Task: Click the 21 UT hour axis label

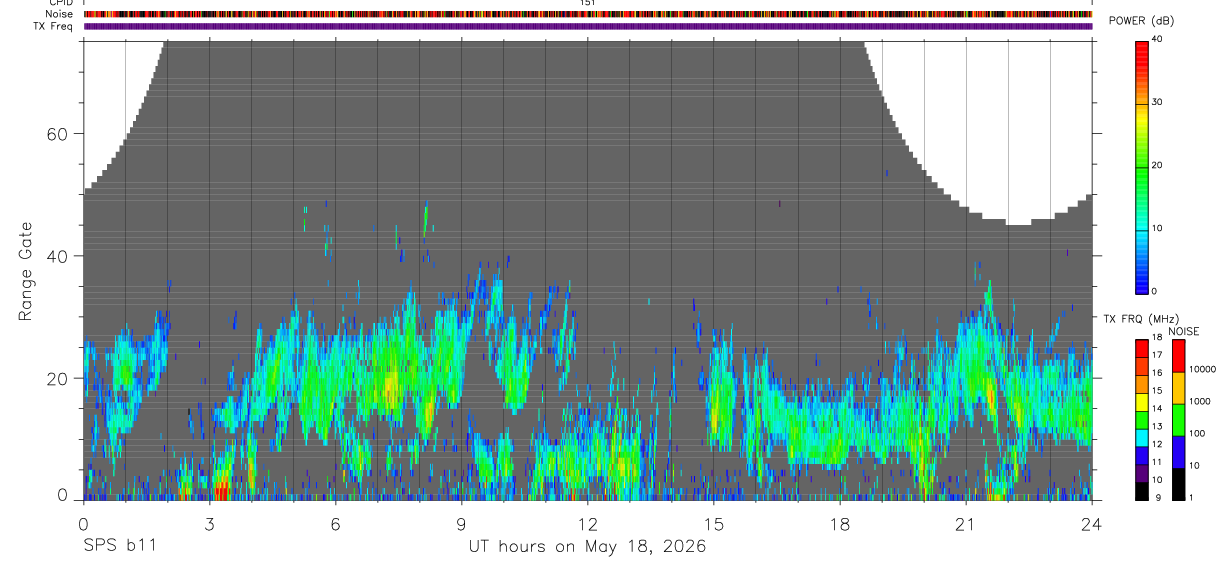Action: click(966, 524)
